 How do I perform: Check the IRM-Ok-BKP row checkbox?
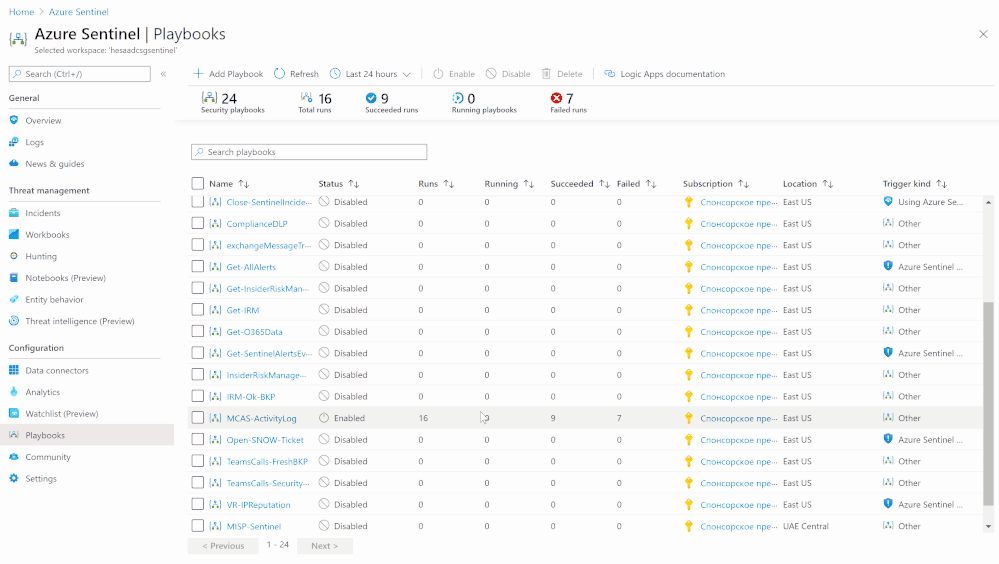tap(198, 396)
